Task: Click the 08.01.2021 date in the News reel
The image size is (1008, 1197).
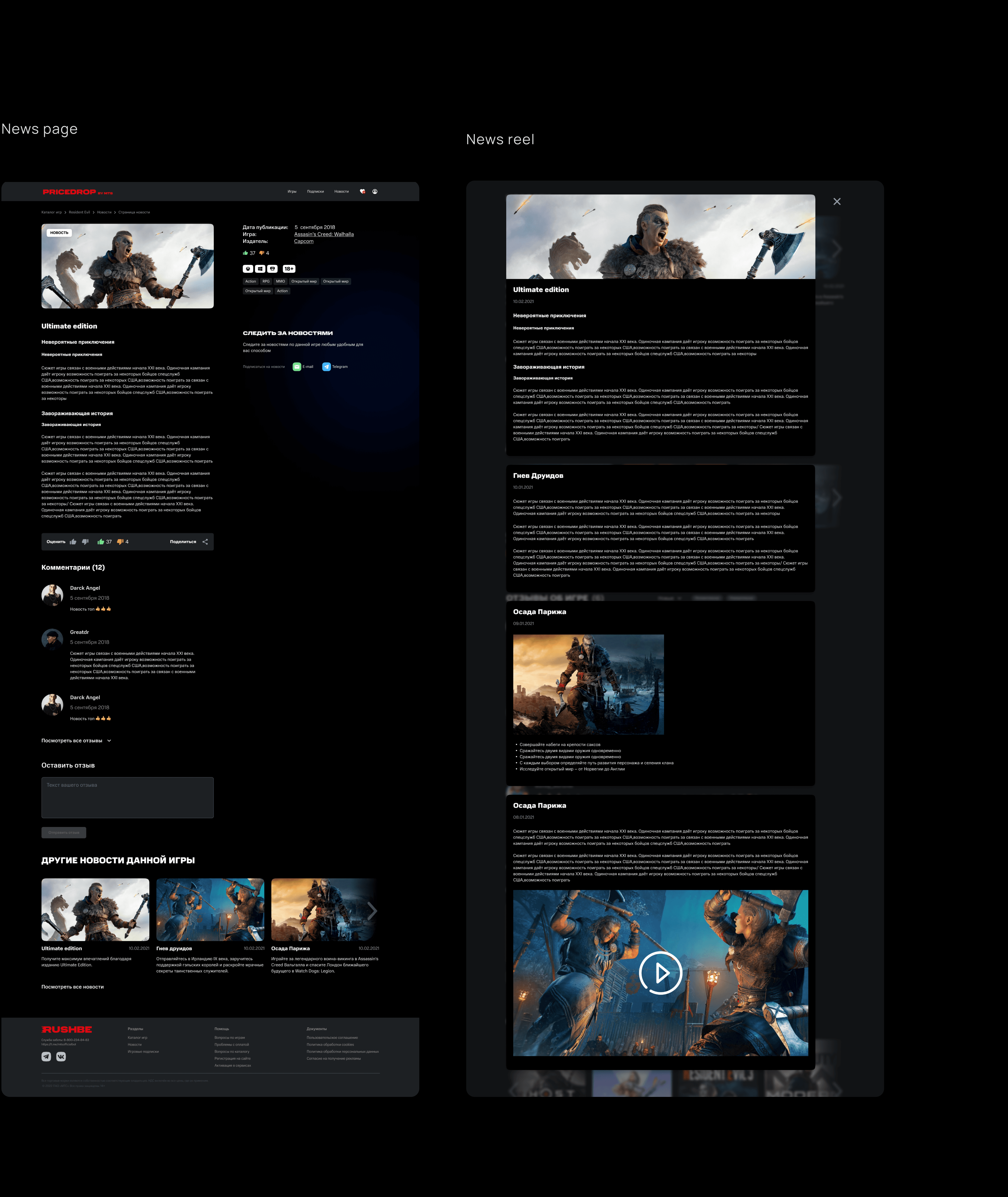Action: point(523,817)
